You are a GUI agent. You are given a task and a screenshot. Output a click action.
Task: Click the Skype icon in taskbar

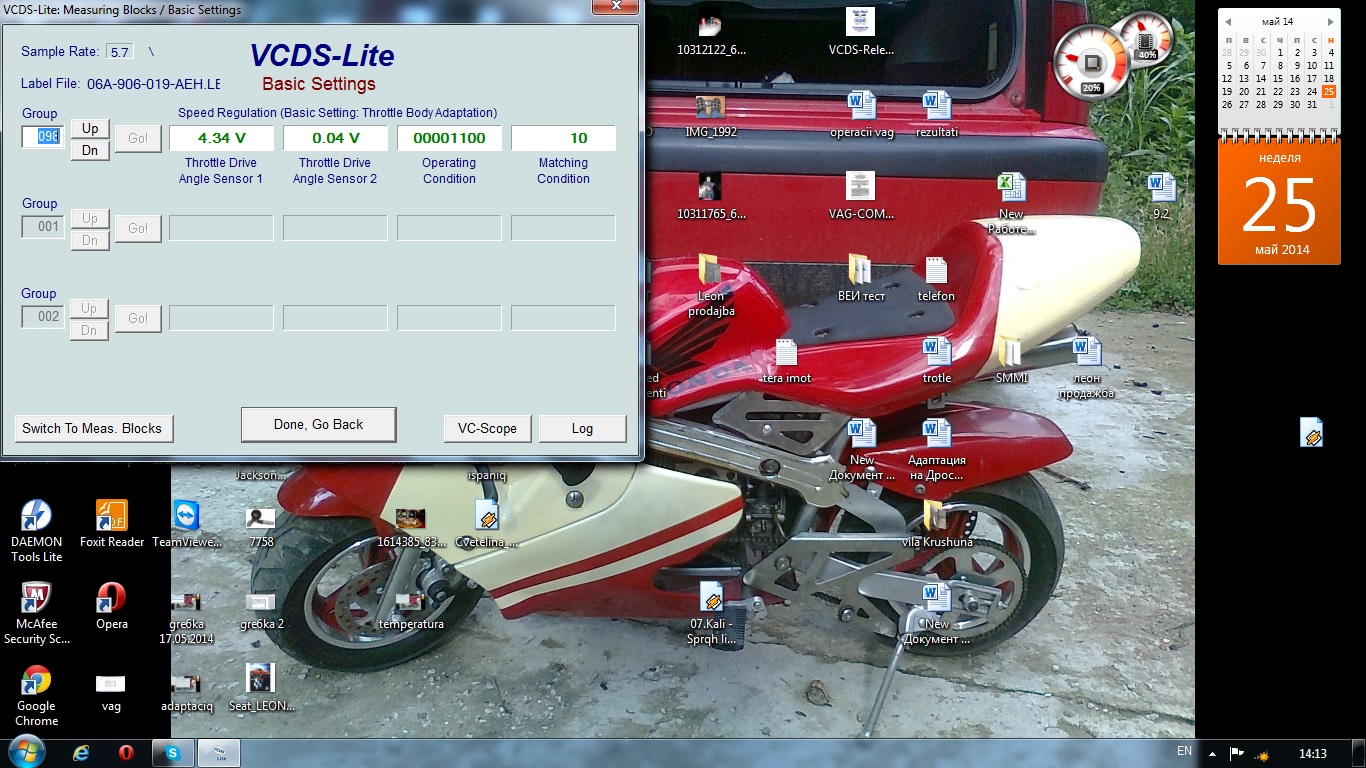point(172,753)
